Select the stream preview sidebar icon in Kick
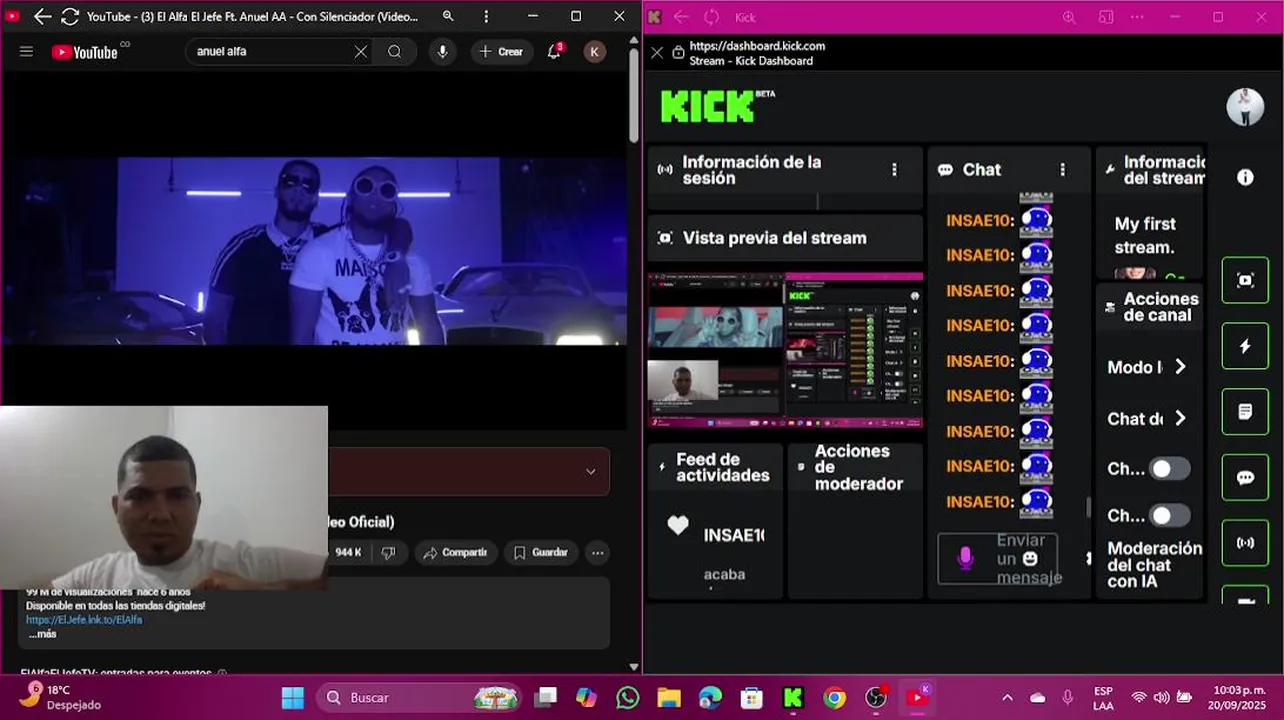 [x=1245, y=280]
